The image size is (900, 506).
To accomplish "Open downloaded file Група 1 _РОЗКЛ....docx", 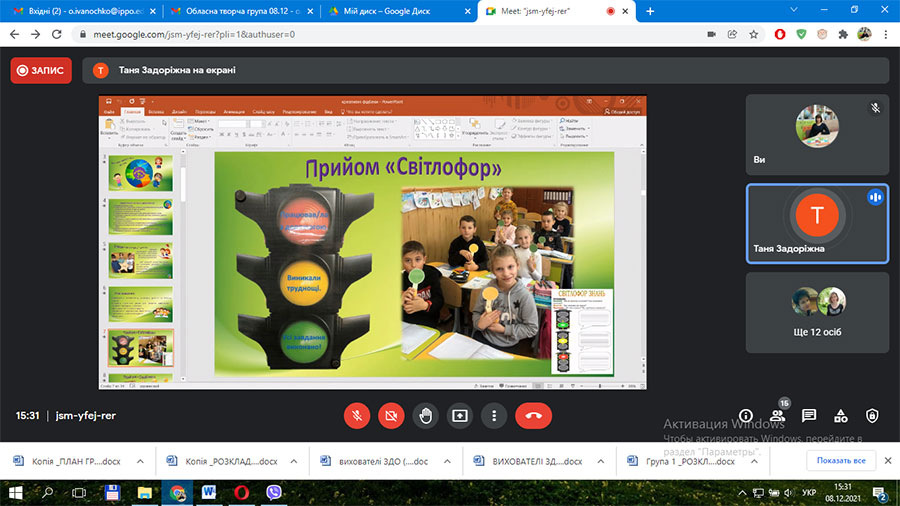I will [x=681, y=461].
